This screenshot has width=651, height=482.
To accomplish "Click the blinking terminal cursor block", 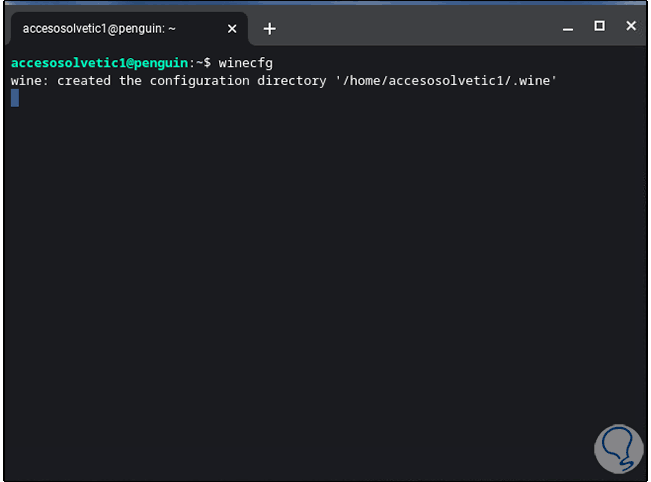I will (15, 98).
